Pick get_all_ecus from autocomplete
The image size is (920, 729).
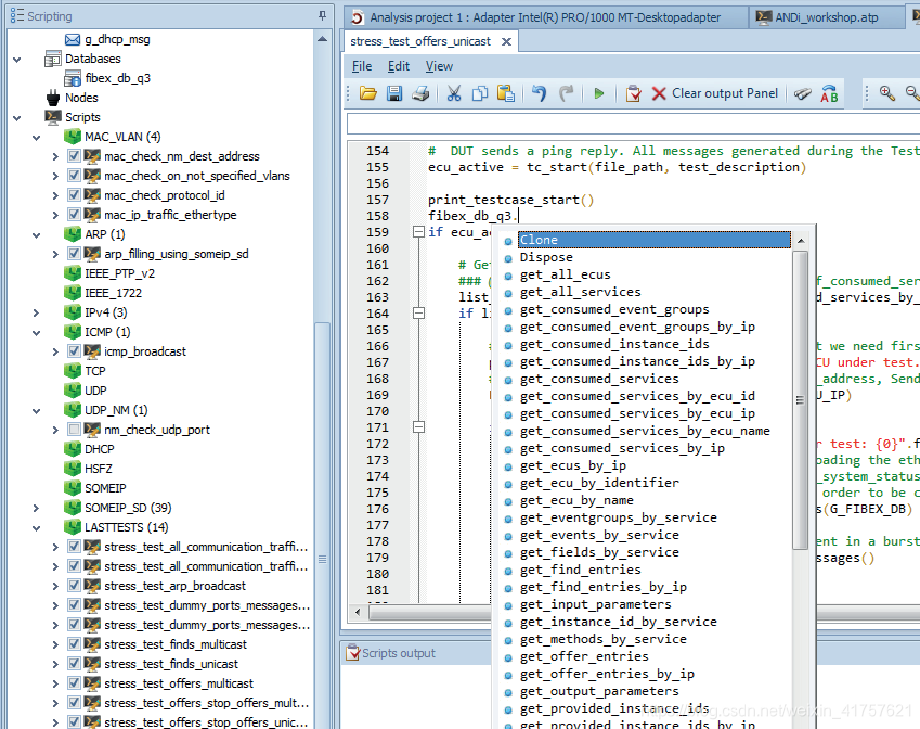pyautogui.click(x=564, y=274)
